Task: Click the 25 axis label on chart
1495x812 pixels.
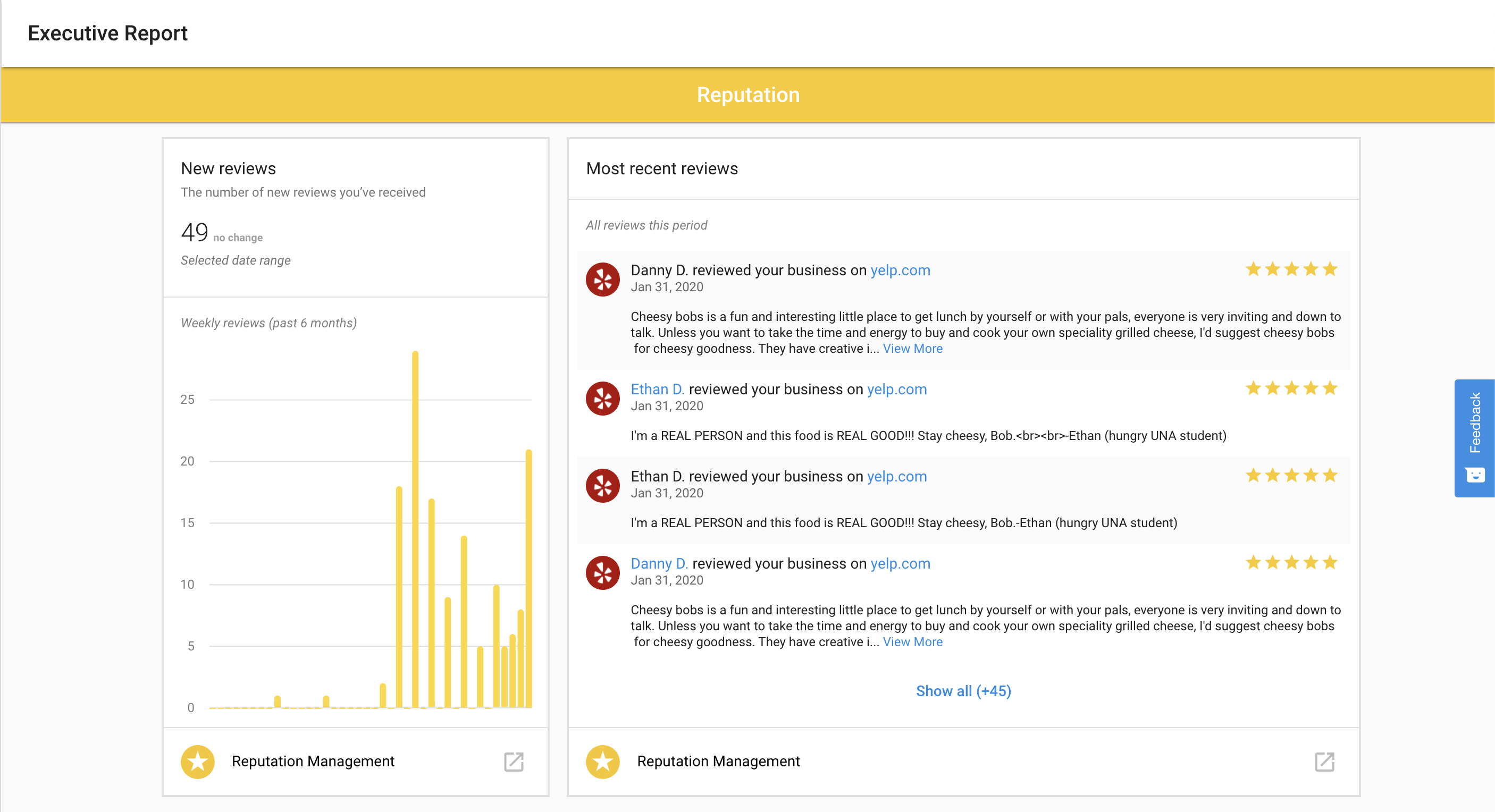Action: [187, 400]
